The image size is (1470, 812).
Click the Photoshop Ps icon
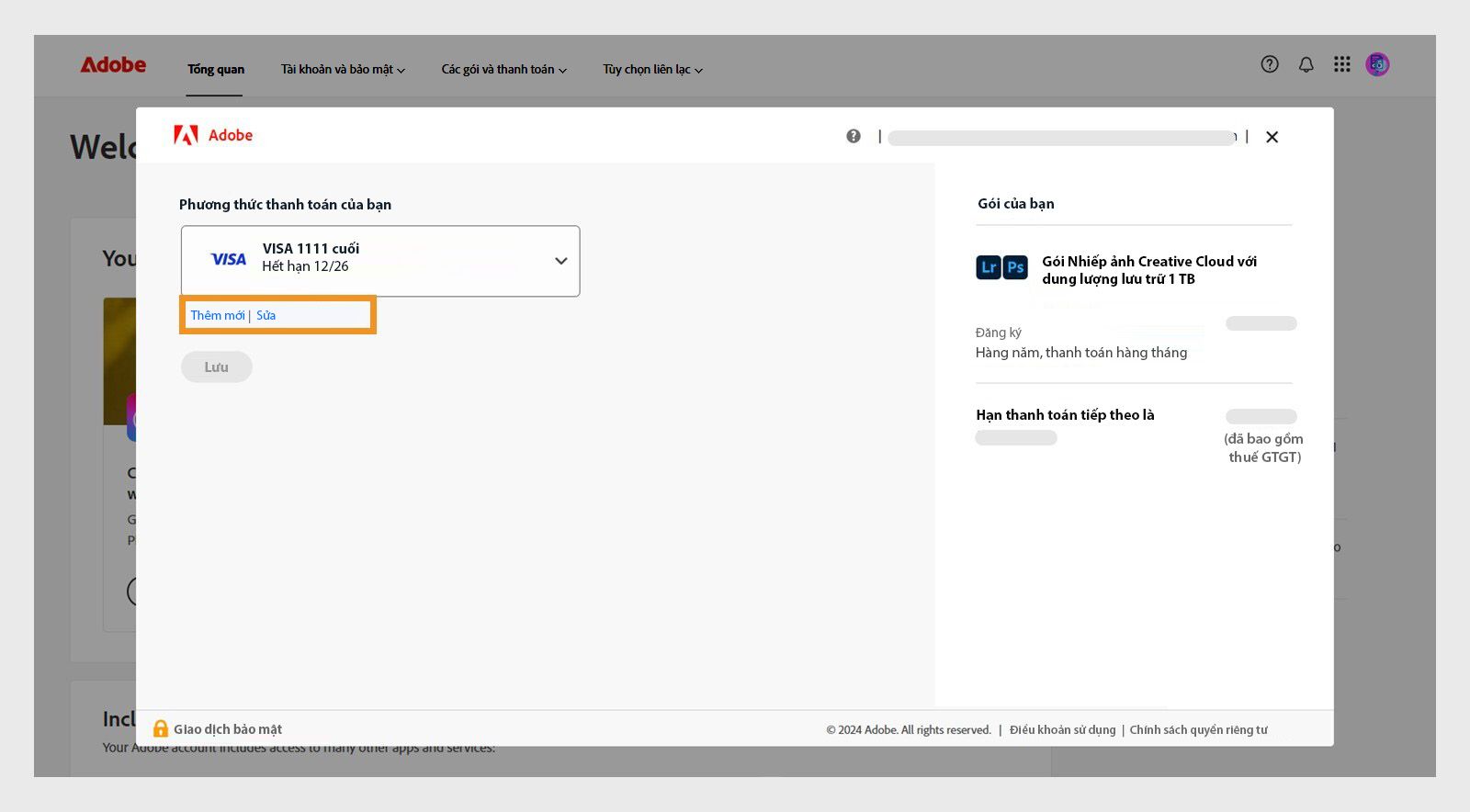[1015, 267]
